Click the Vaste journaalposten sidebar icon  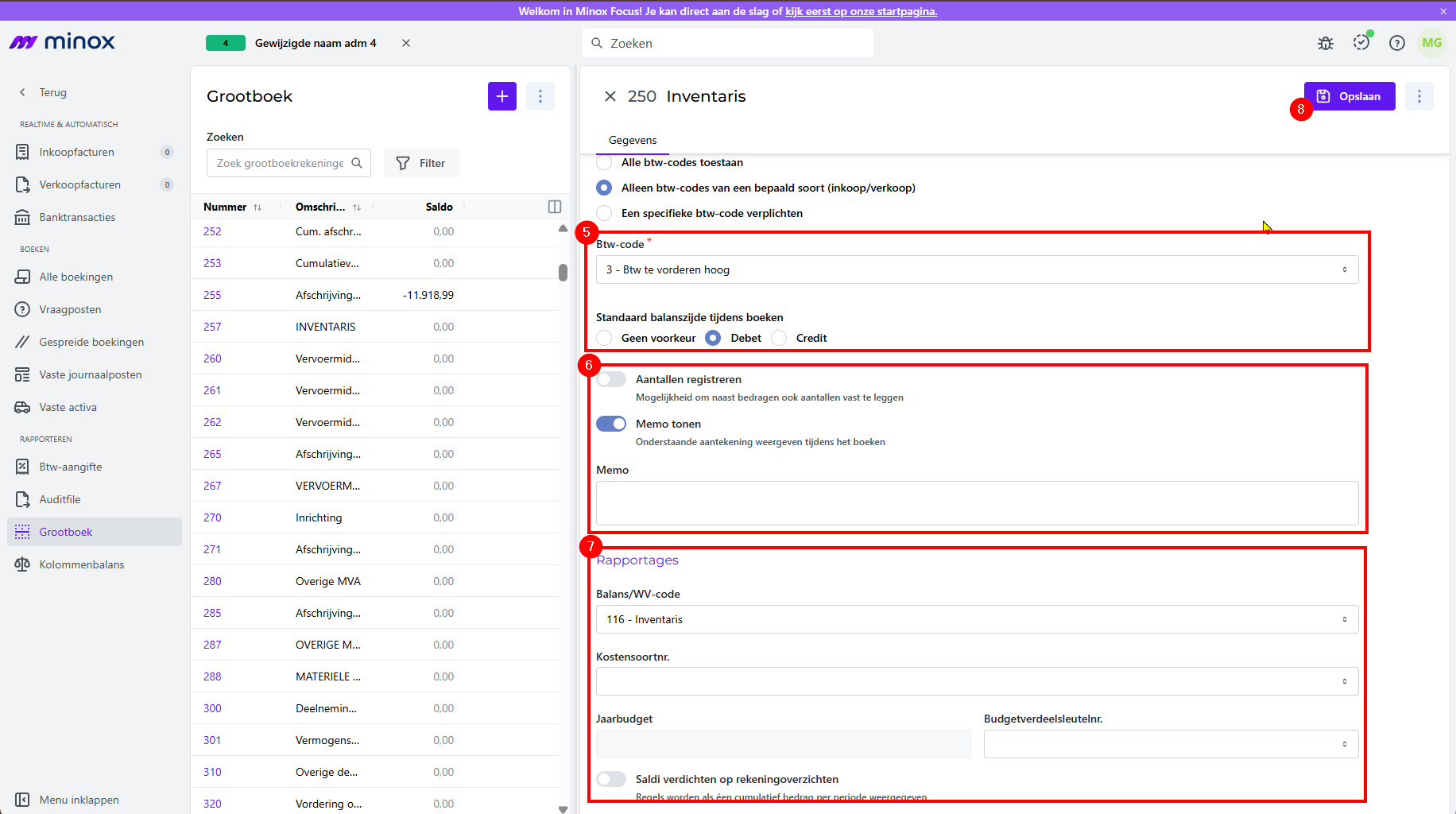click(22, 374)
